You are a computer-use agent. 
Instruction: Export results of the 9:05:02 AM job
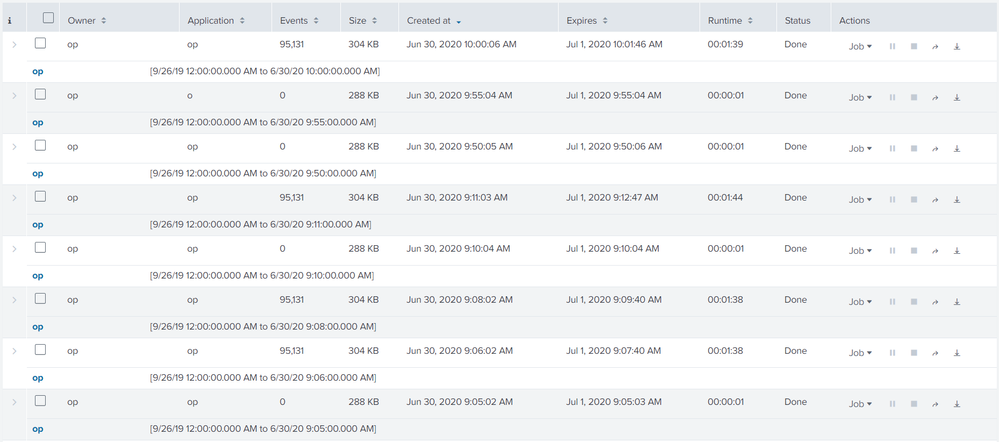[x=957, y=403]
